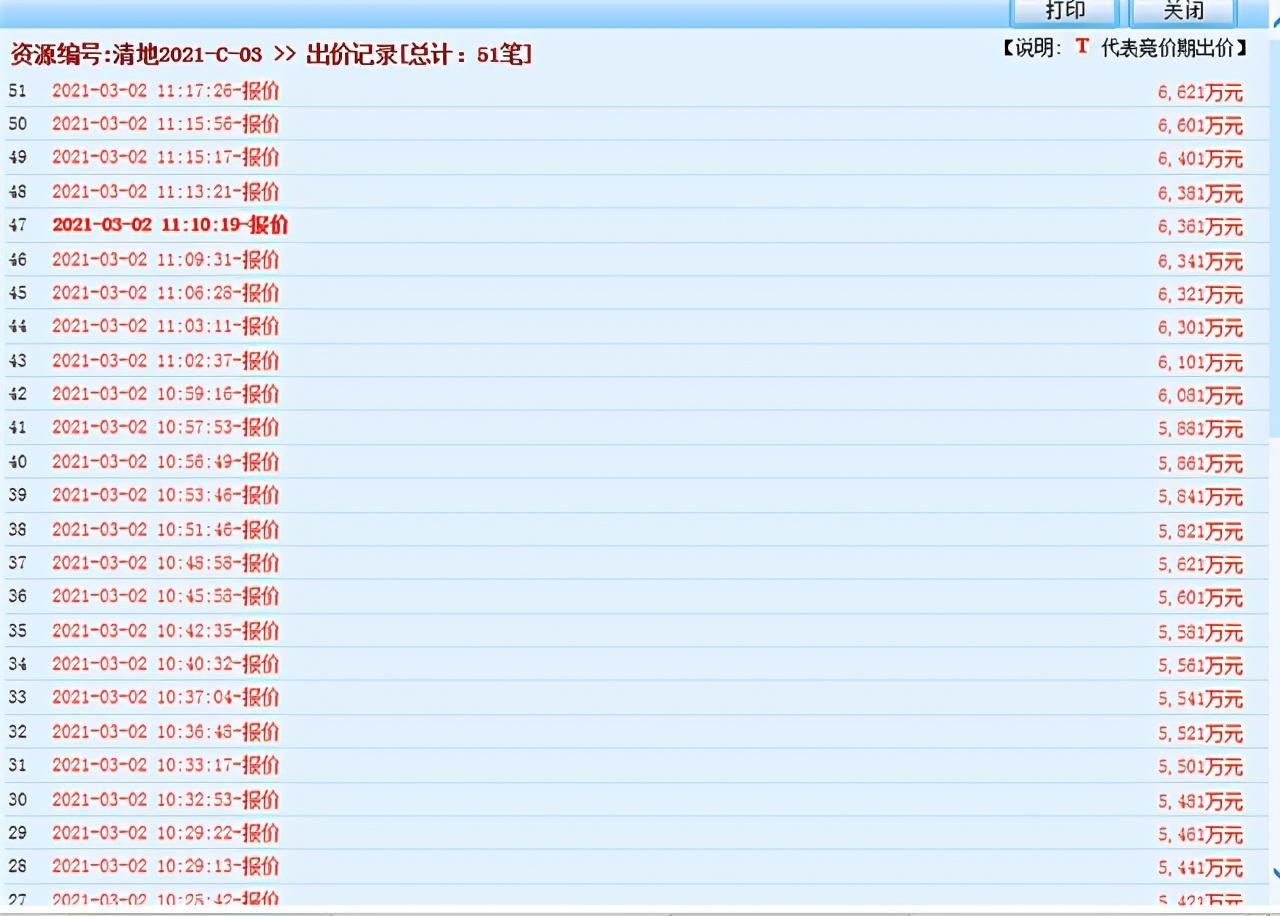Click the 关闭 (Close) button

[1184, 11]
